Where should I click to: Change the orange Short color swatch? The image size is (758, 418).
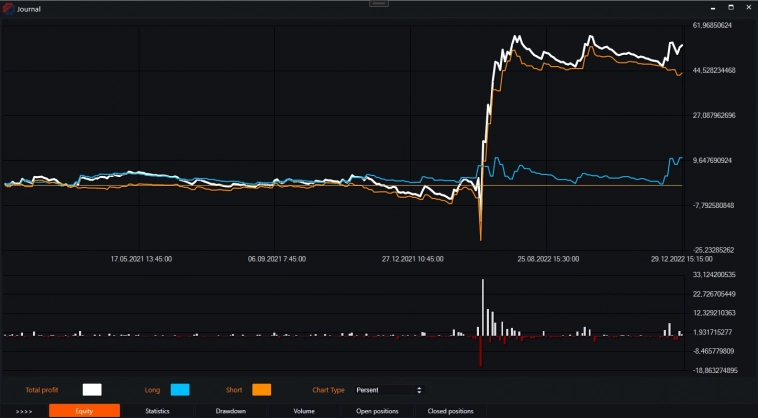pos(262,390)
